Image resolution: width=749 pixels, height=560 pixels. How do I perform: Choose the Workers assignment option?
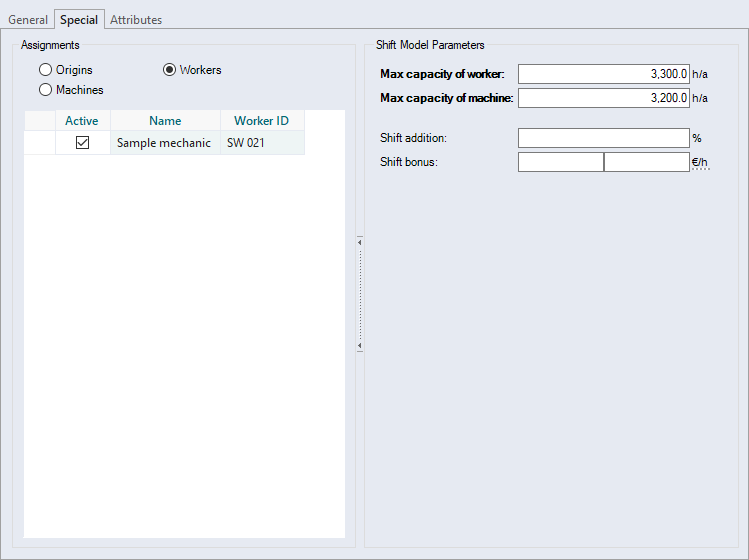tap(169, 70)
